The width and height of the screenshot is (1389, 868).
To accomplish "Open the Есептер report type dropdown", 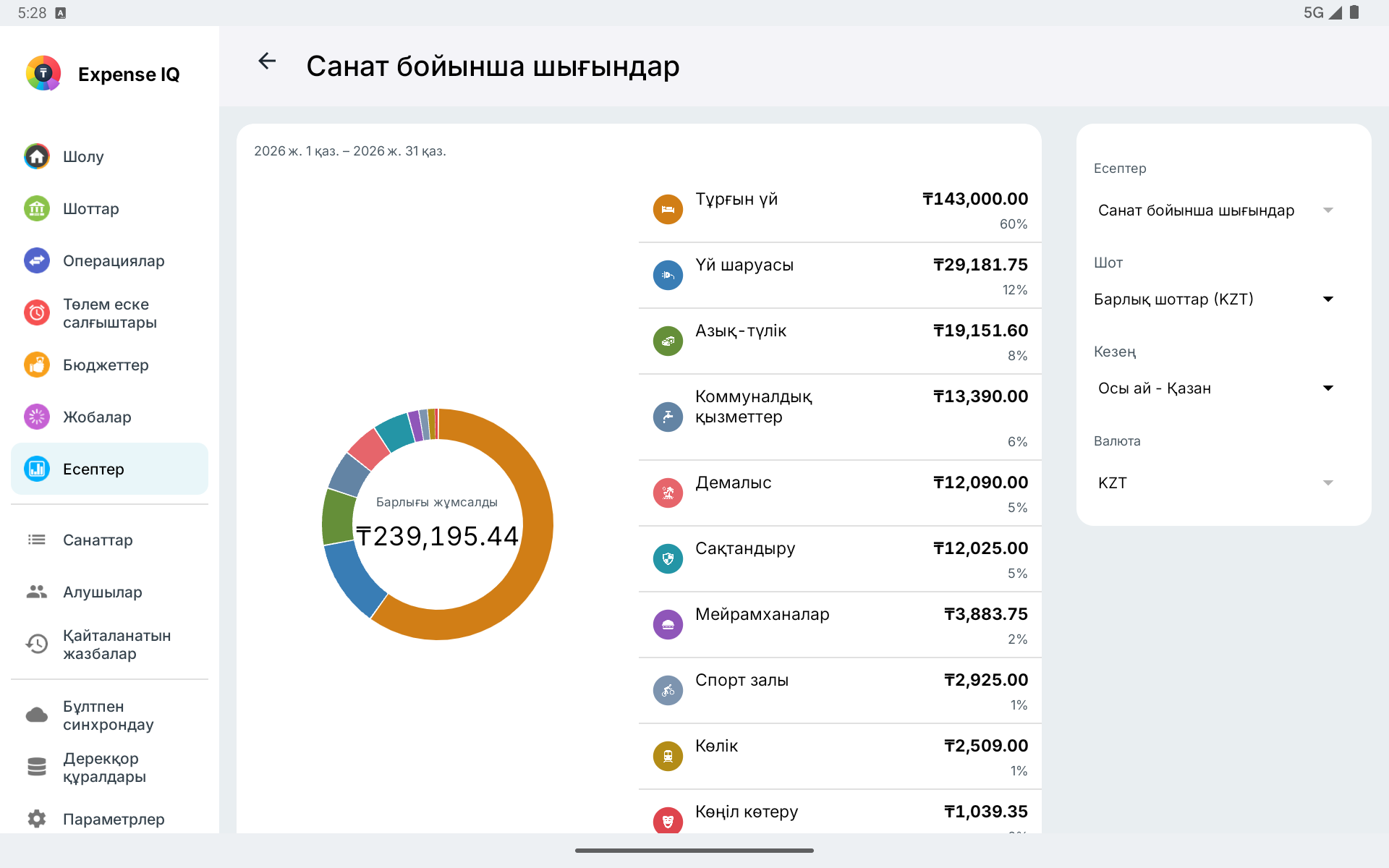I will coord(1215,210).
